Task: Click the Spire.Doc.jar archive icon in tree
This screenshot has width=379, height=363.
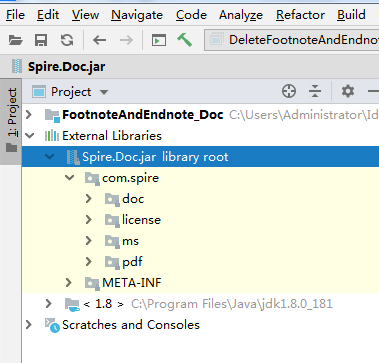Action: click(73, 157)
